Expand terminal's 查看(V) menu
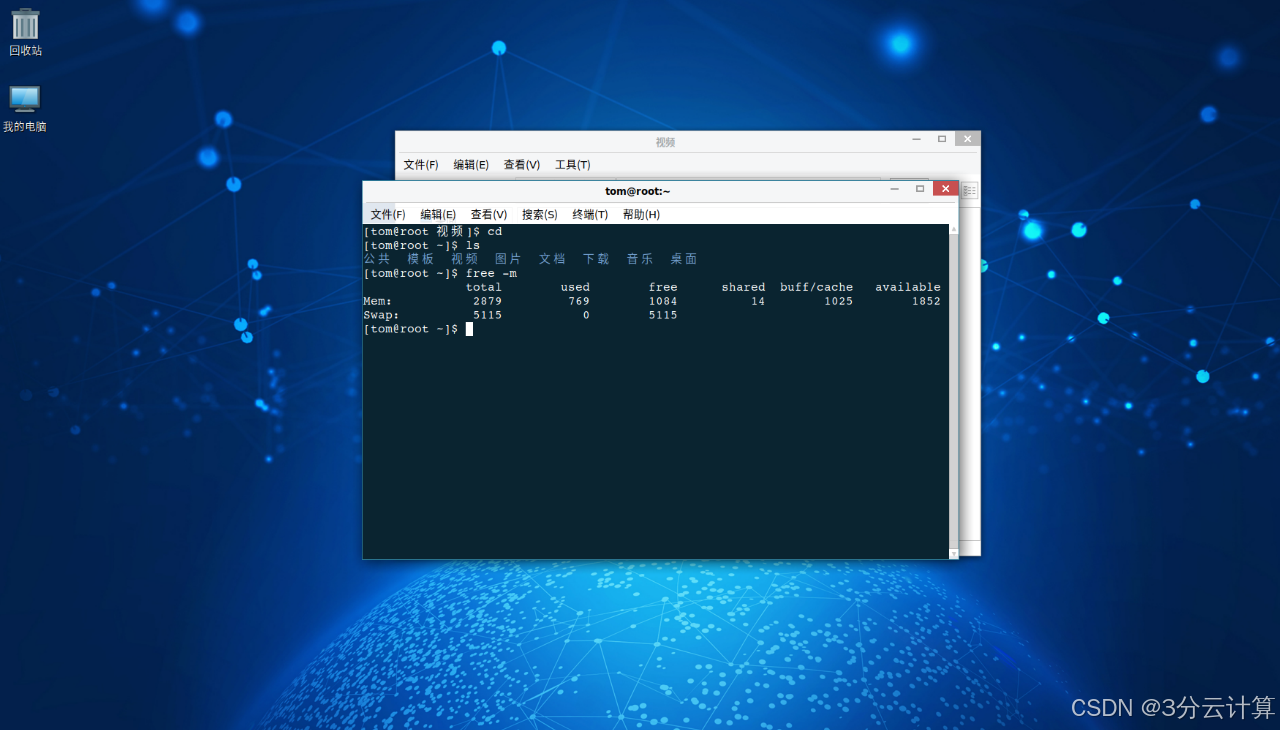 489,215
